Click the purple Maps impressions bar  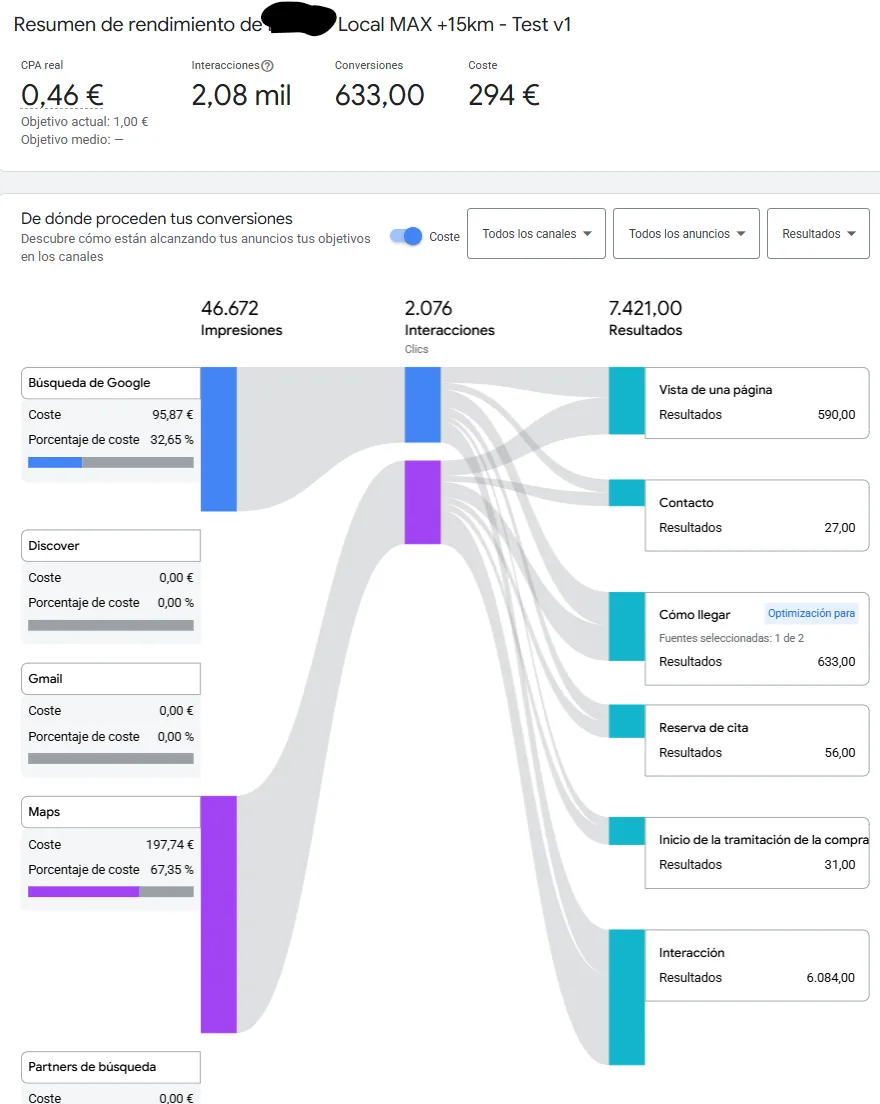(219, 915)
